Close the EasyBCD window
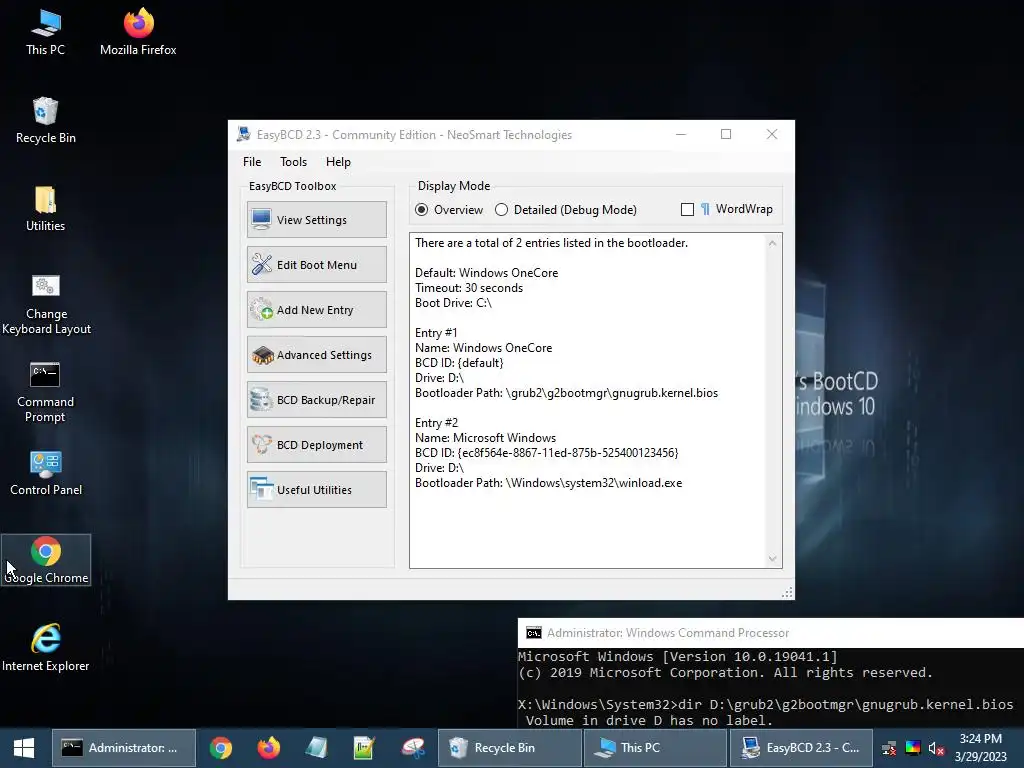 [x=772, y=135]
